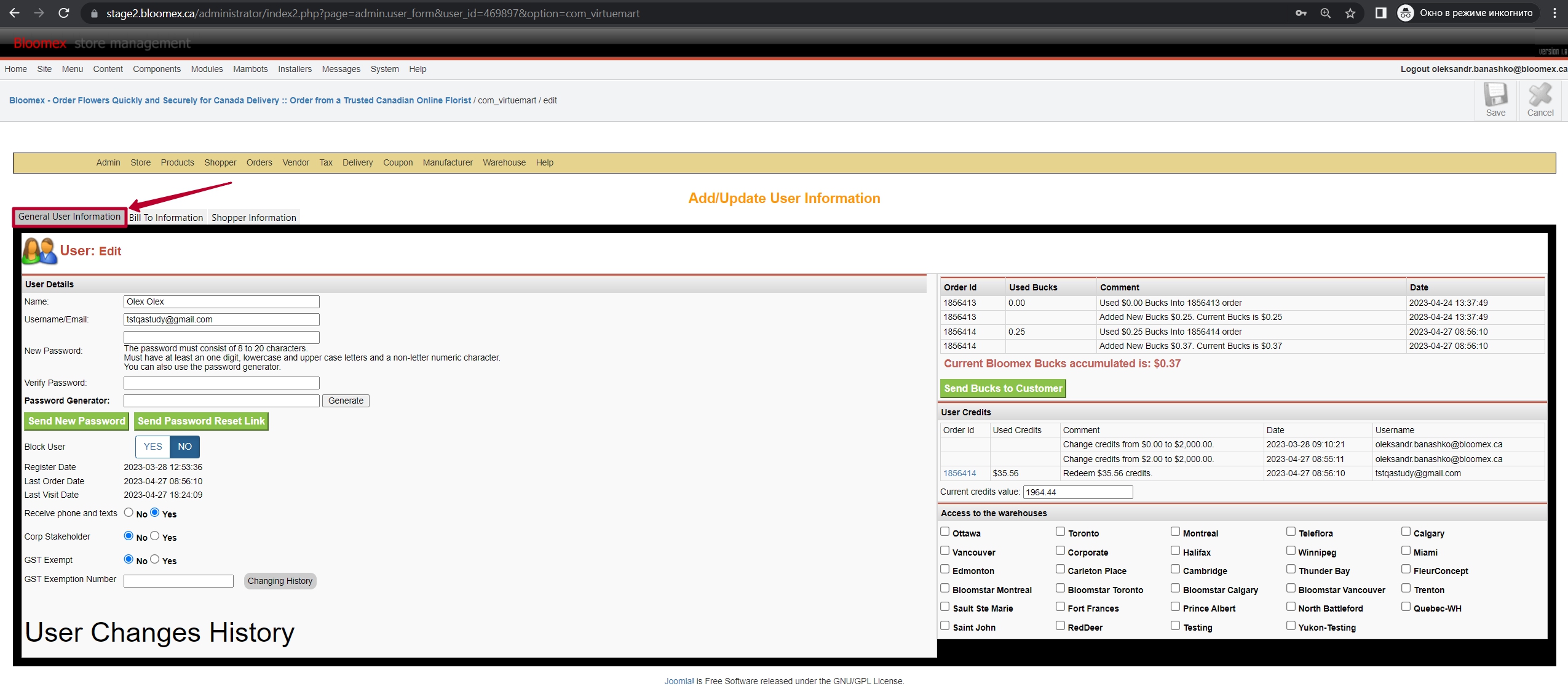Viewport: 1568px width, 686px height.
Task: Reload the page
Action: tap(63, 13)
